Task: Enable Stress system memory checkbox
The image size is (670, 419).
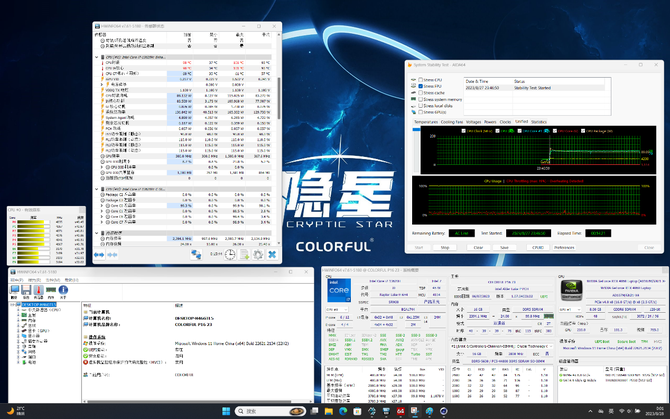Action: (x=420, y=99)
